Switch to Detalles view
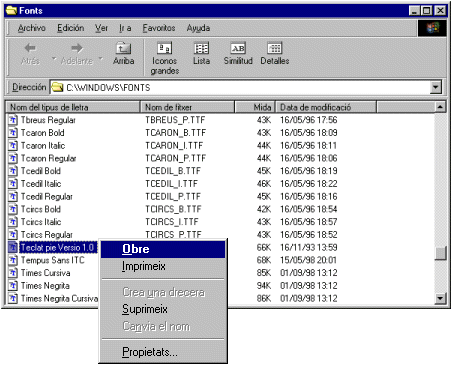Screen dimensions: 451x366 tap(275, 49)
